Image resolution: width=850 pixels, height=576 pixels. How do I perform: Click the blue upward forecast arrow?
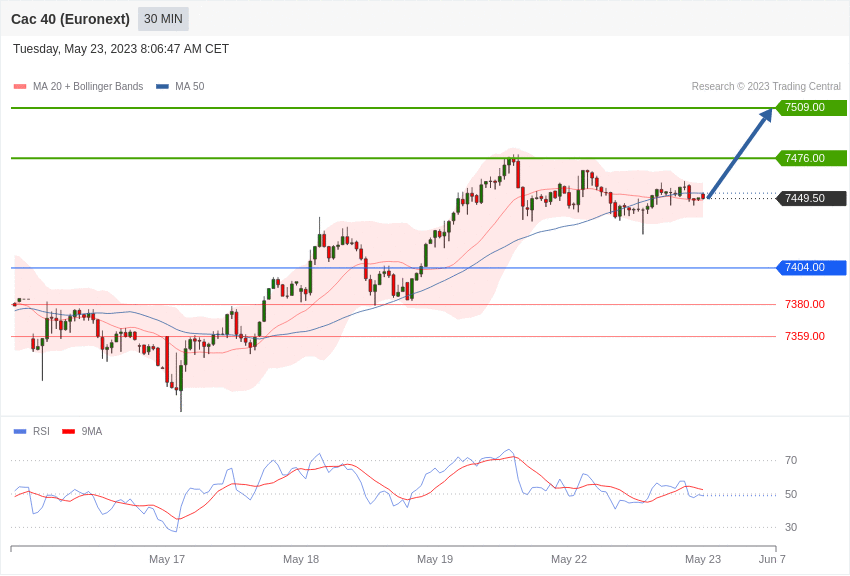(740, 153)
